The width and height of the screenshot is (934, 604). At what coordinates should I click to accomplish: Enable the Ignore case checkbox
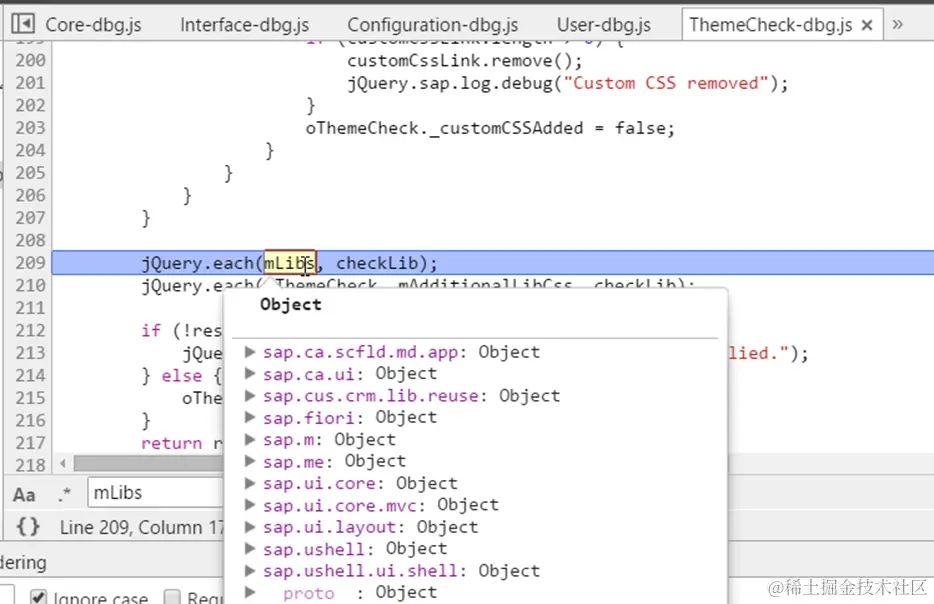pos(38,596)
